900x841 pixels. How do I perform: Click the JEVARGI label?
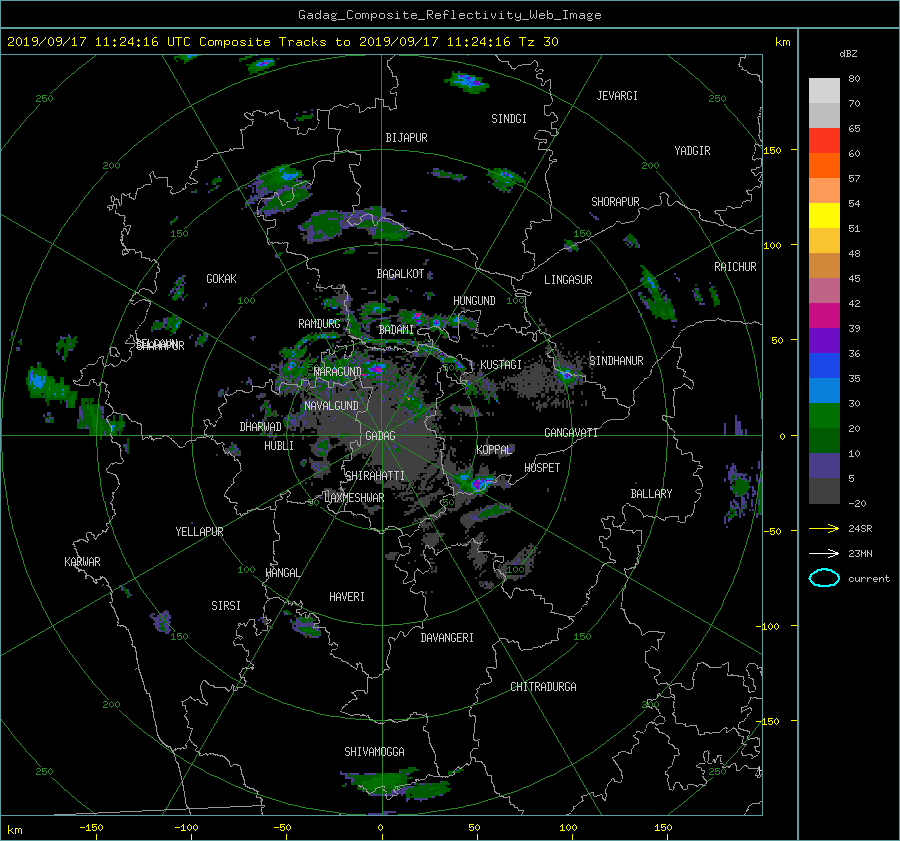point(617,96)
